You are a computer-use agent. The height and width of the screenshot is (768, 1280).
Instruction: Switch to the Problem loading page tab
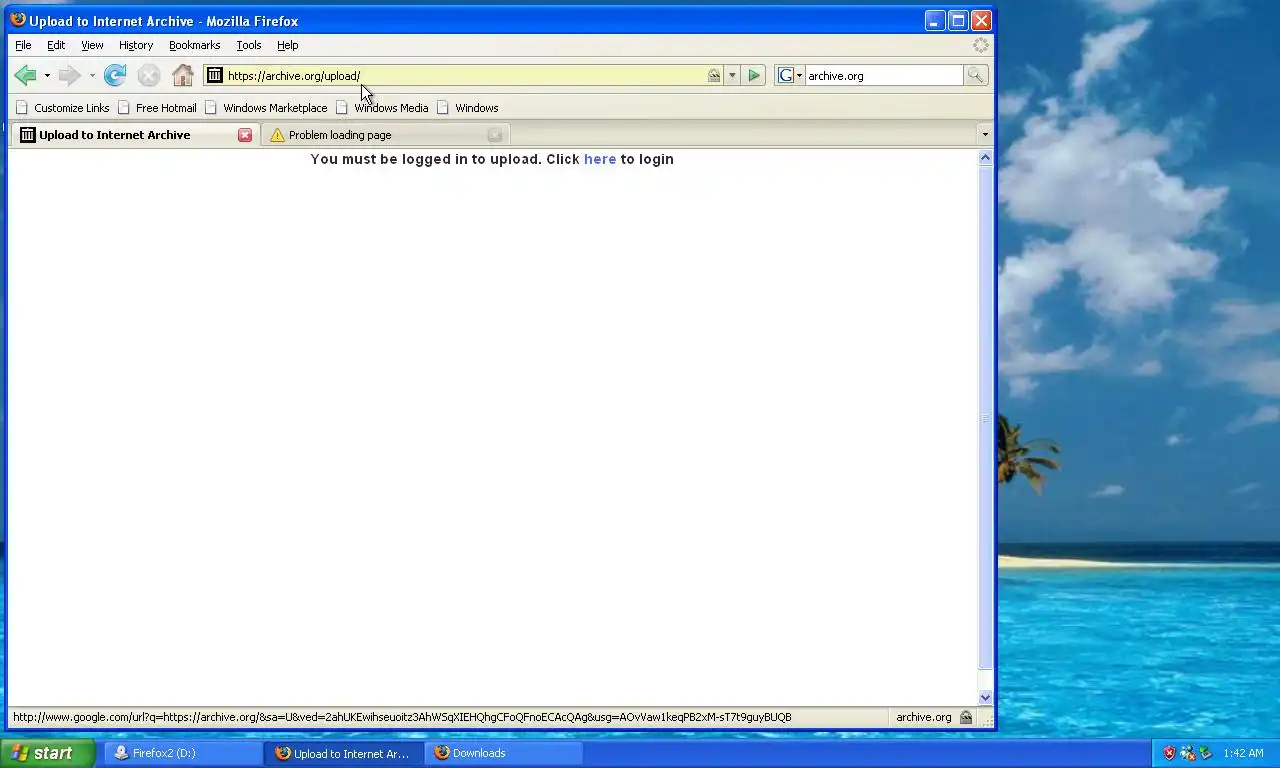click(x=385, y=135)
